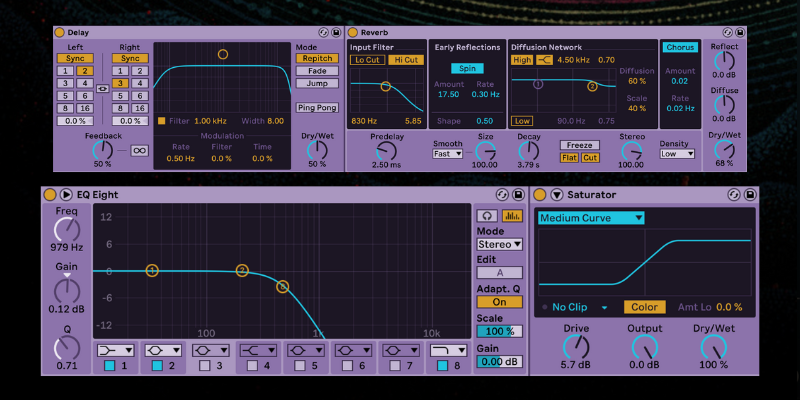The image size is (800, 400).
Task: Click the EQ Eight headphone audition icon
Action: [488, 215]
